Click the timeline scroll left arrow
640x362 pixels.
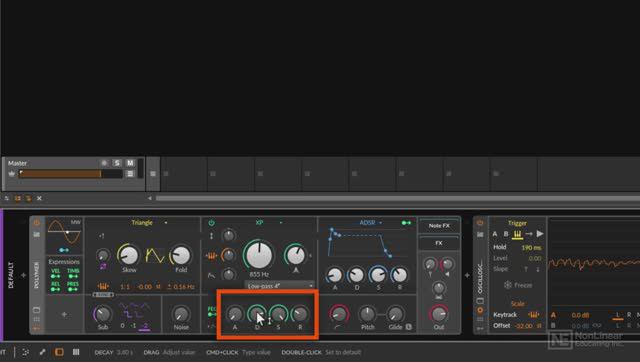[x=150, y=198]
